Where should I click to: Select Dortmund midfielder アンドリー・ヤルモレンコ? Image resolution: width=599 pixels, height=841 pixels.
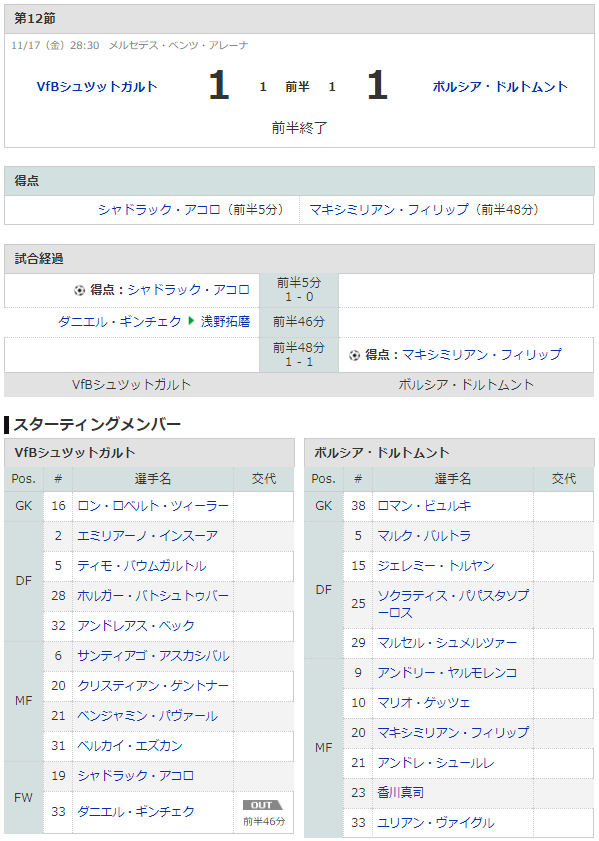click(447, 673)
